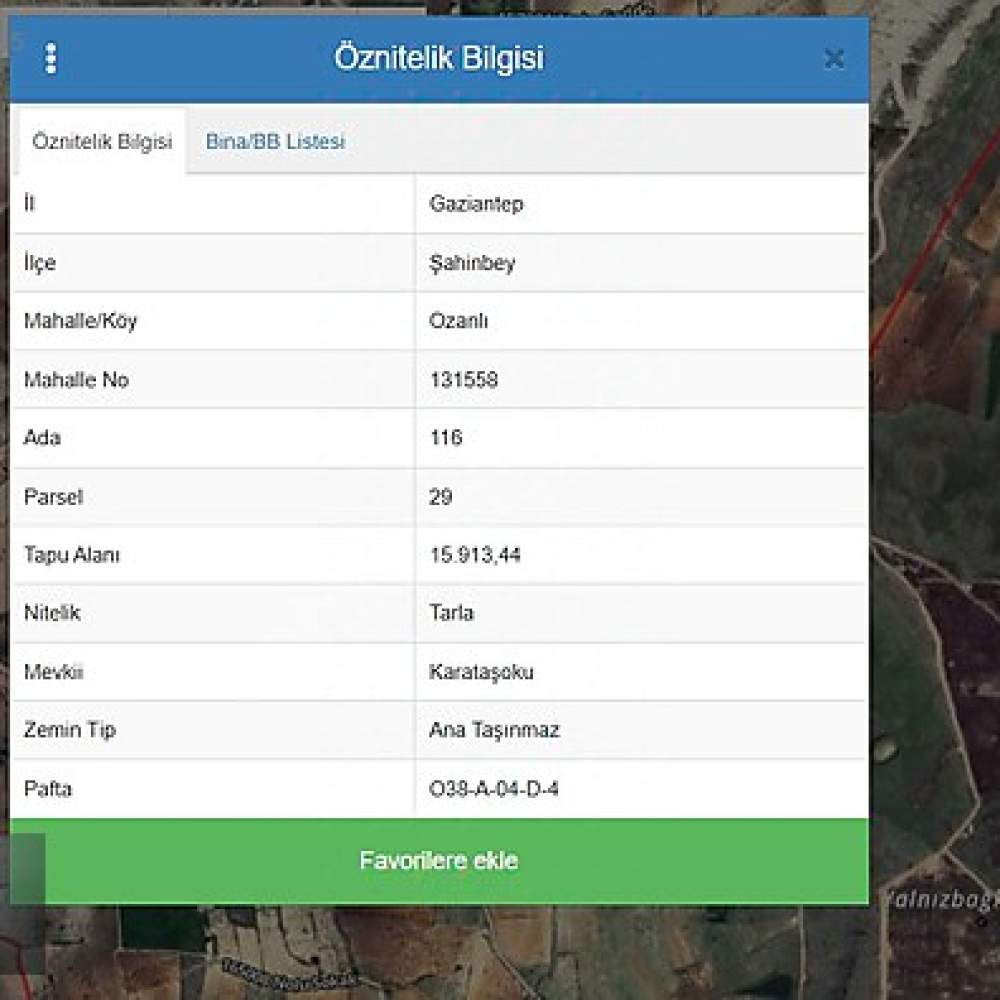Click the Ada value 116
Image resolution: width=1000 pixels, height=1000 pixels.
(x=446, y=438)
